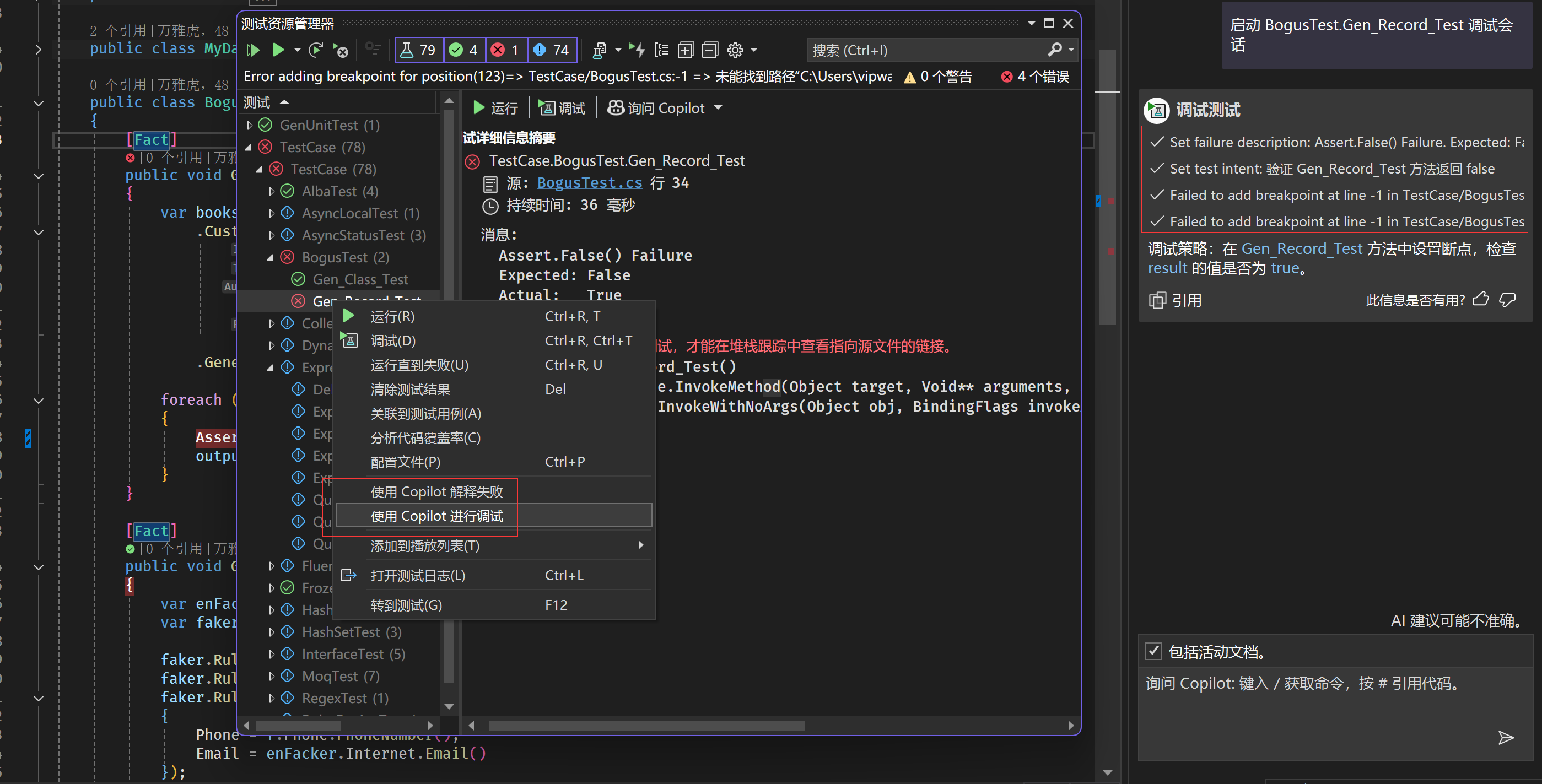Click the 调试测试 flask icon in chat
Image resolution: width=1542 pixels, height=784 pixels.
pyautogui.click(x=1156, y=111)
